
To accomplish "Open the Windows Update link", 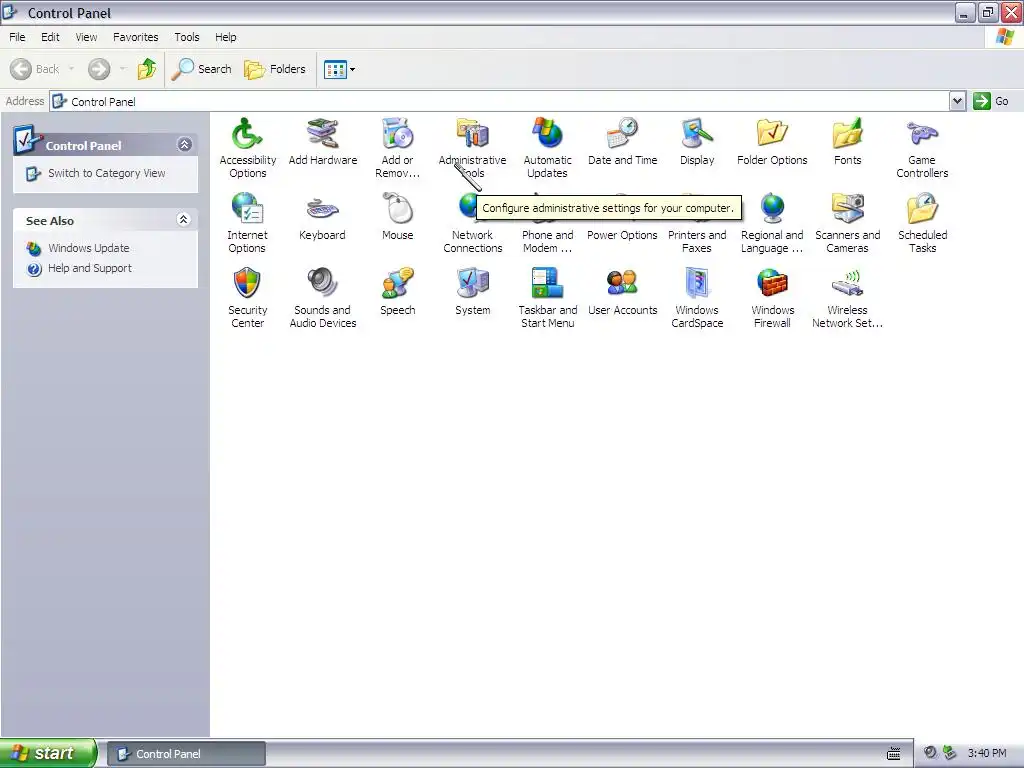I will pos(88,248).
